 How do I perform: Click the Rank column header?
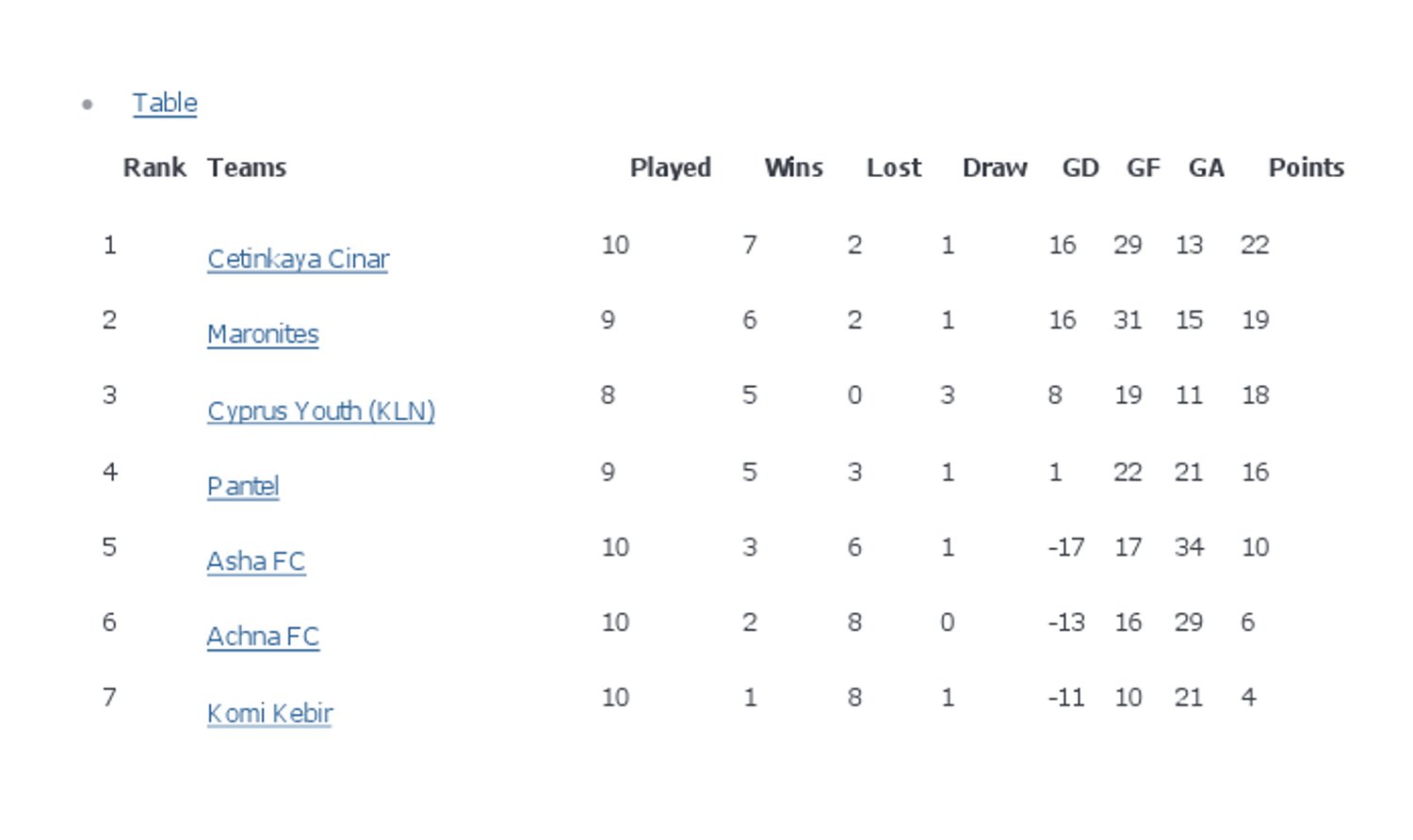(x=154, y=168)
